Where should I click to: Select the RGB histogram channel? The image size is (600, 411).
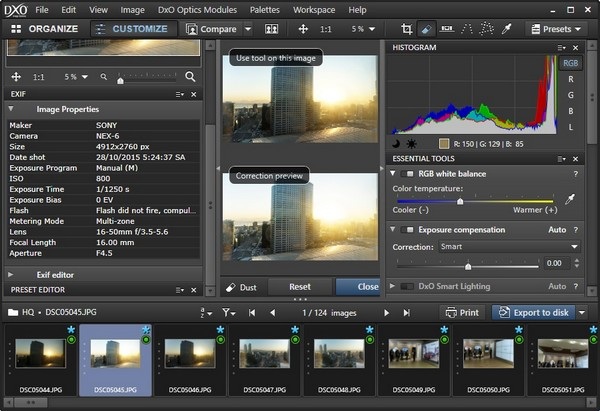coord(570,63)
